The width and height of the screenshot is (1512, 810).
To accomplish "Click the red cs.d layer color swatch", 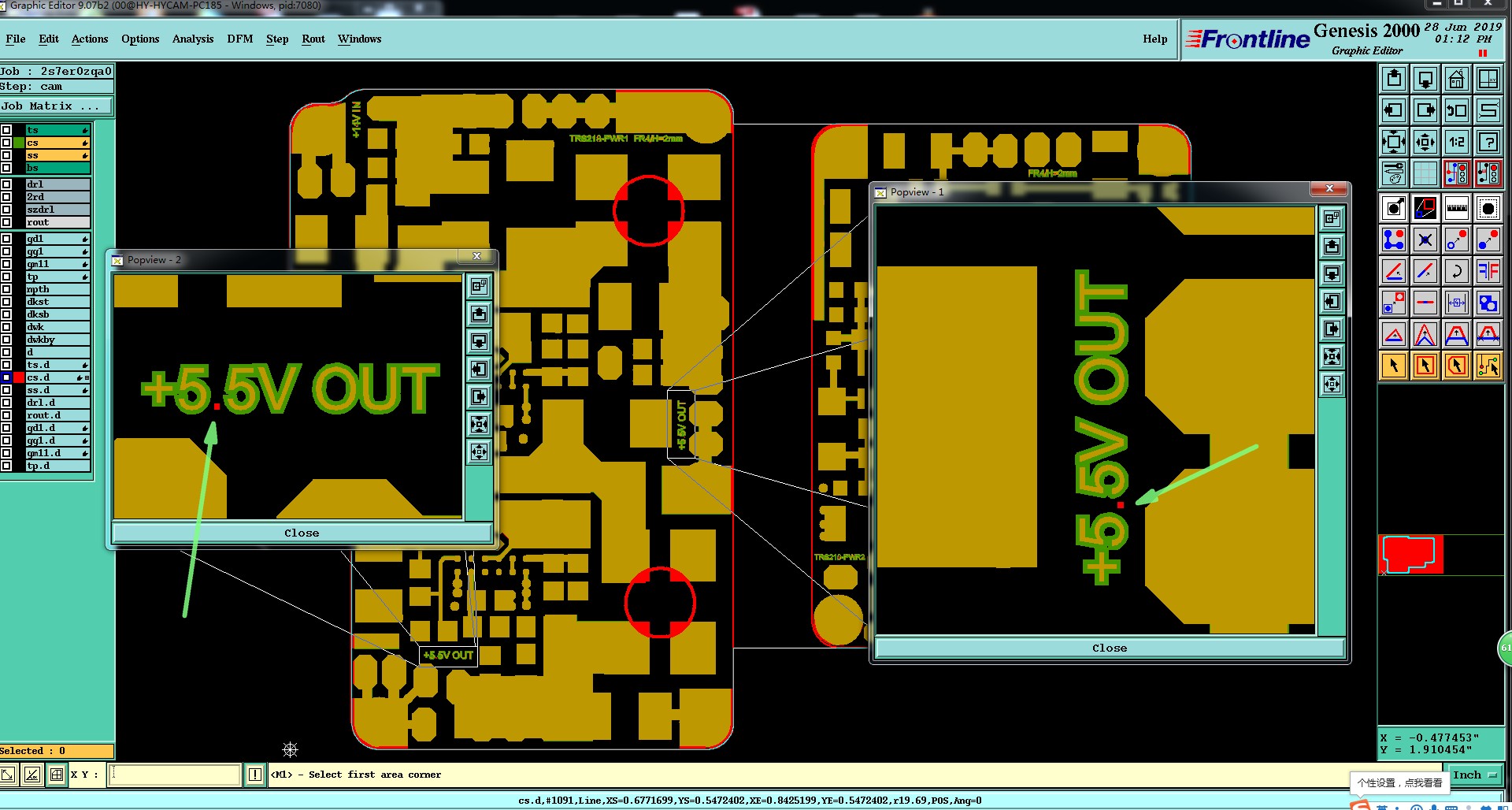I will coord(19,377).
